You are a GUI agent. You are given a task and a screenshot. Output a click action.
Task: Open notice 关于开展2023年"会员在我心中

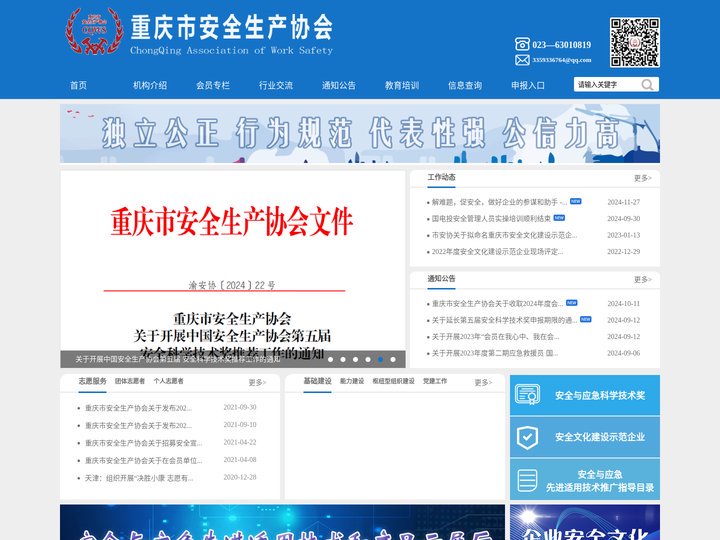[x=495, y=337]
